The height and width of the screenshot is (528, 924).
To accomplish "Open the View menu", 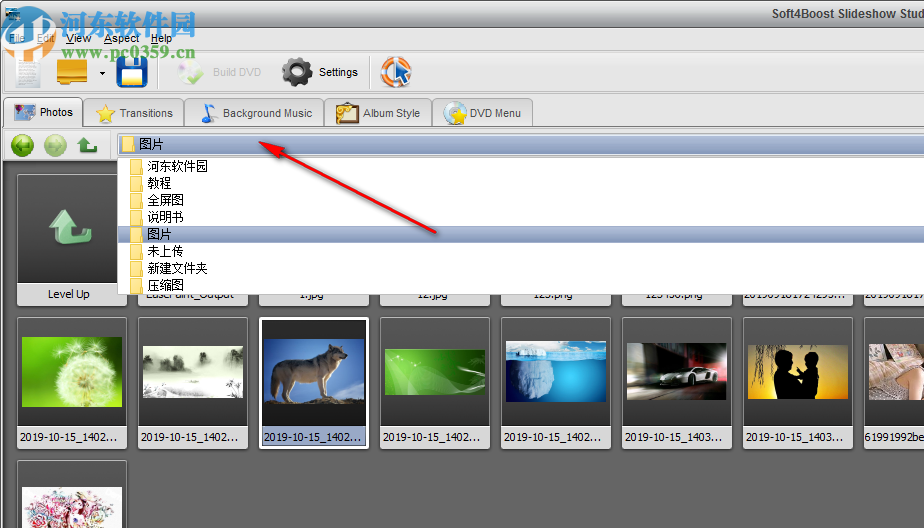I will (x=78, y=38).
